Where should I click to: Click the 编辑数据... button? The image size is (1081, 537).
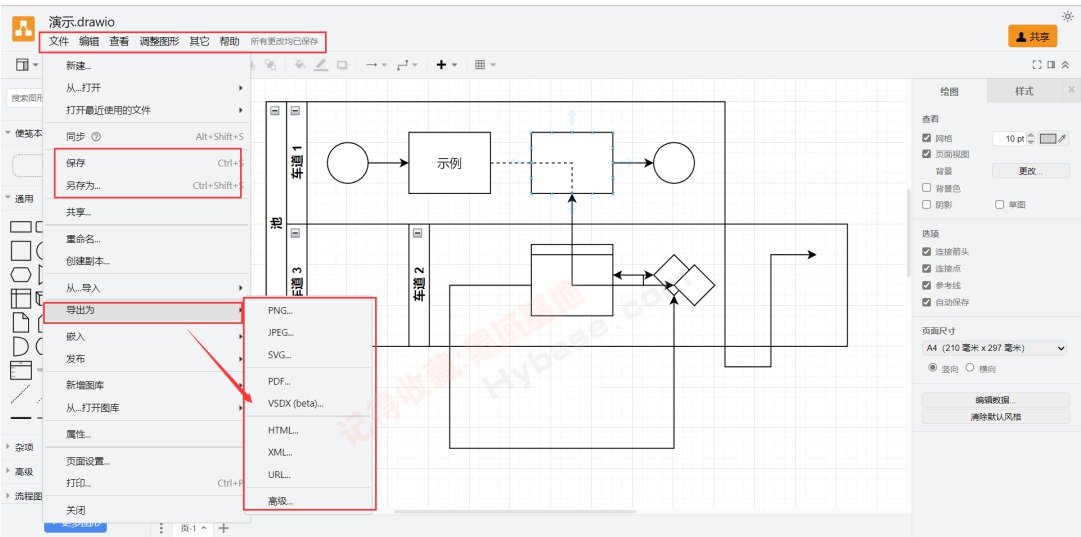coord(996,400)
